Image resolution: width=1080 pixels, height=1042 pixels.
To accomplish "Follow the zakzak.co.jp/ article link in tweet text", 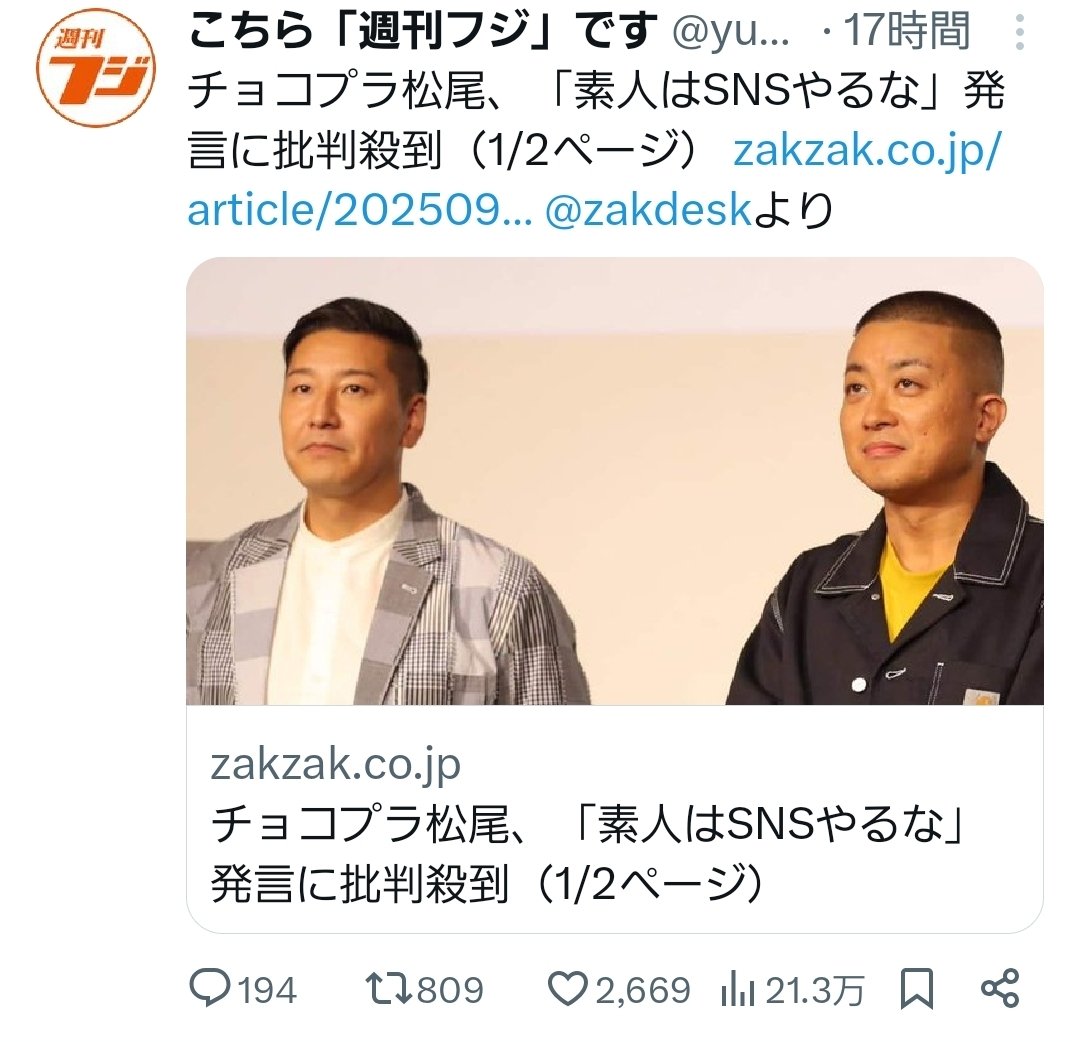I will pyautogui.click(x=593, y=180).
